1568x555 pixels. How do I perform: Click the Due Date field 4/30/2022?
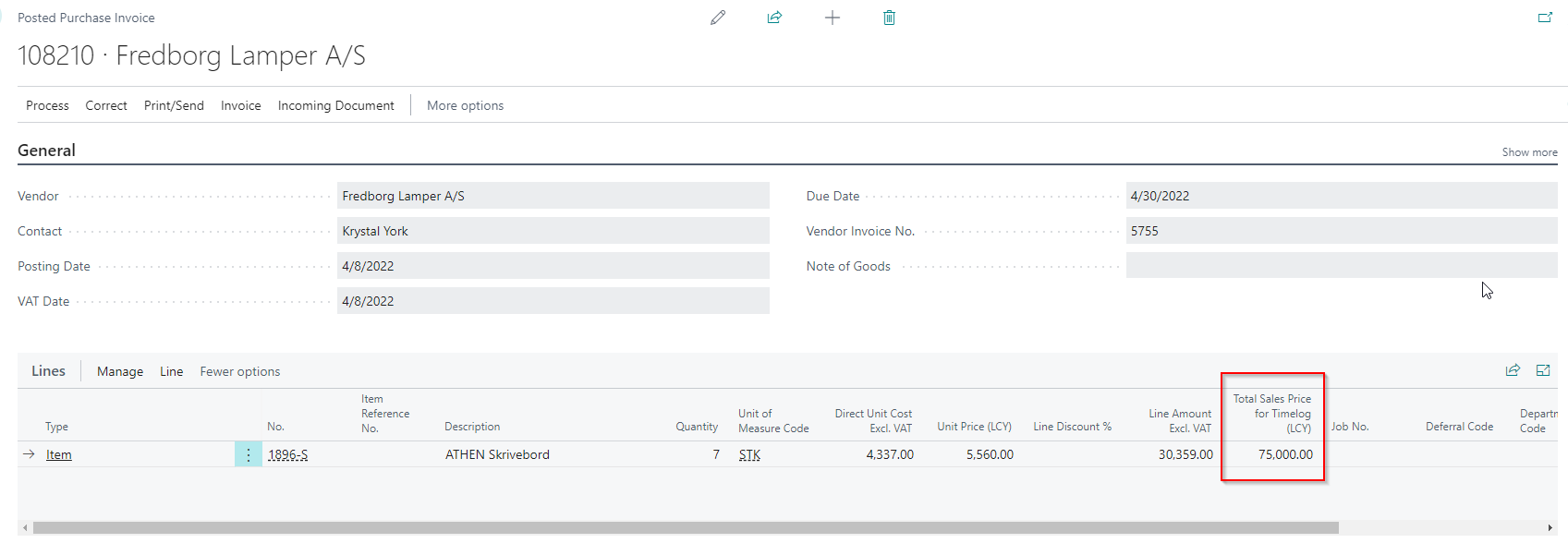pos(1342,196)
